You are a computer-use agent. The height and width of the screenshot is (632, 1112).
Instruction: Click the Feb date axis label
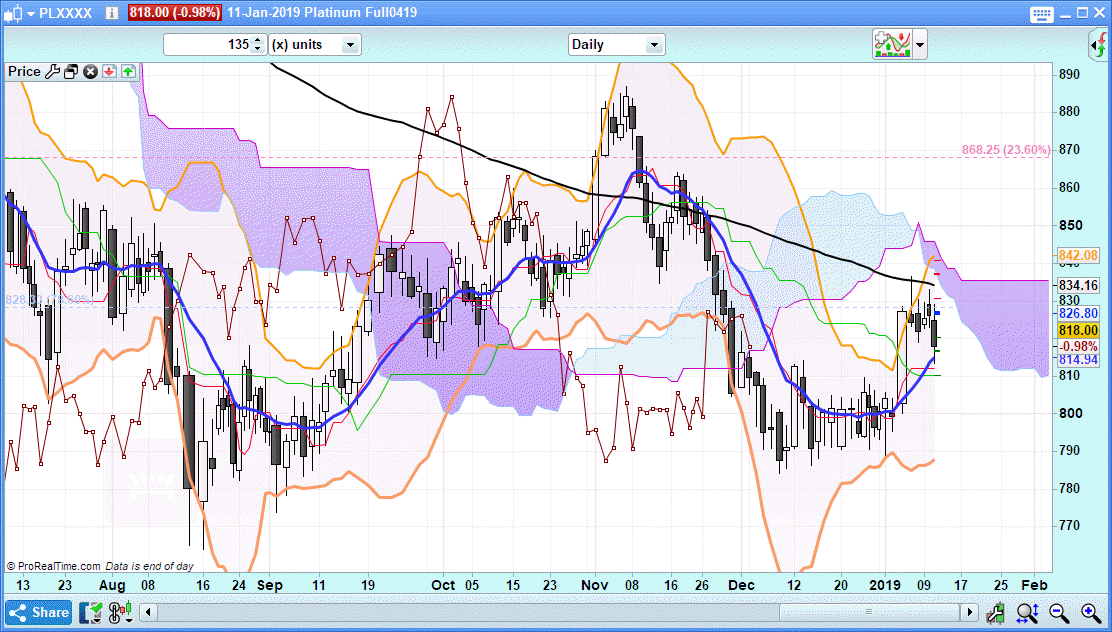pos(1034,585)
